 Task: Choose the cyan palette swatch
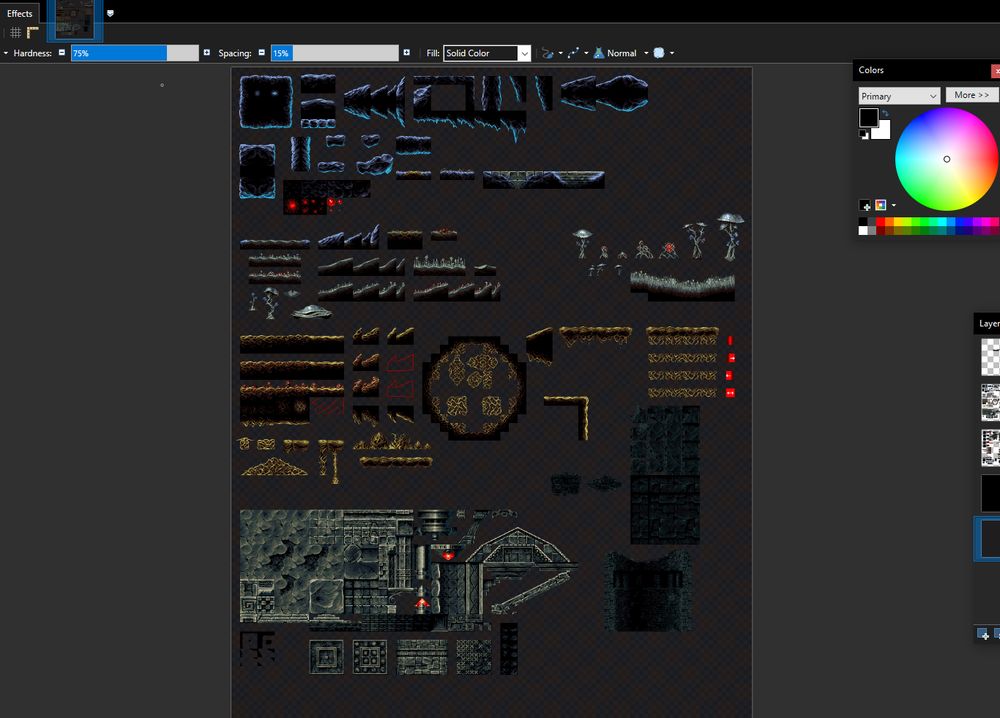(942, 222)
